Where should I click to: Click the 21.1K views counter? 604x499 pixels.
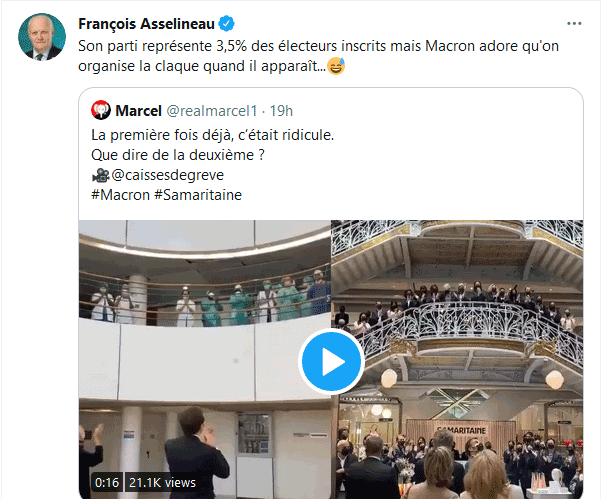(x=162, y=482)
